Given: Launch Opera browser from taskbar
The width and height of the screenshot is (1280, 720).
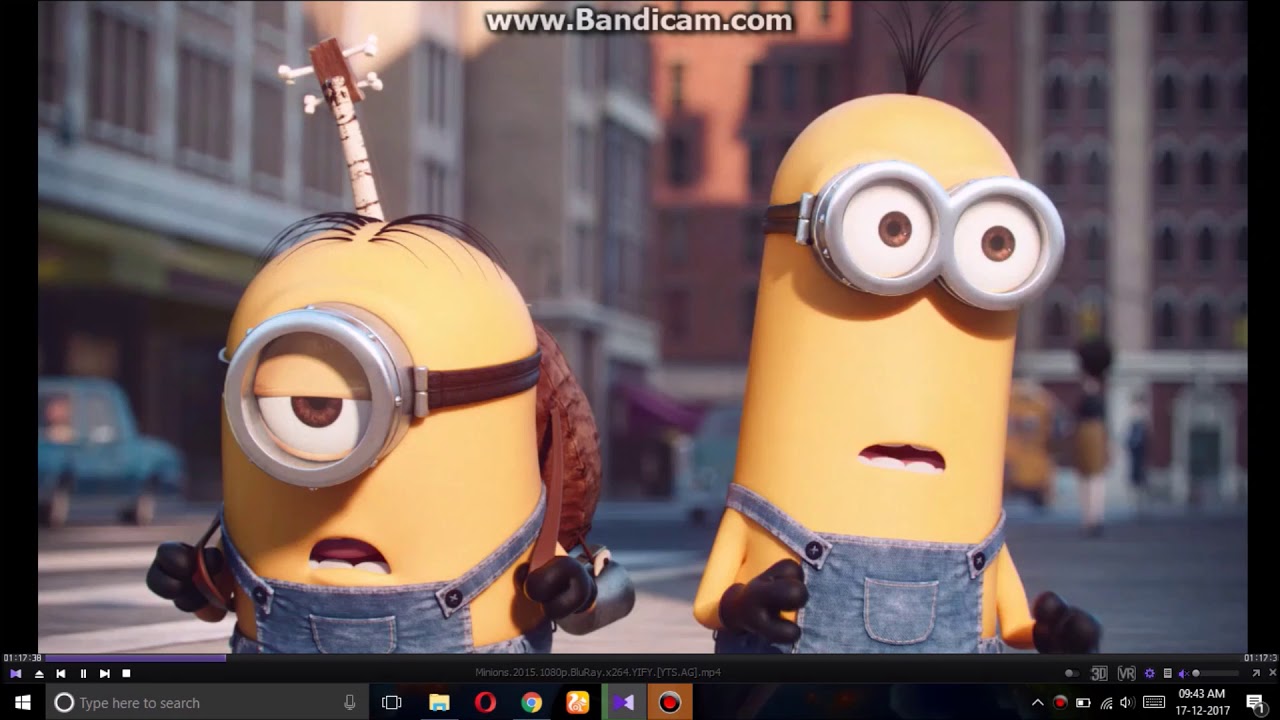Looking at the screenshot, I should [485, 703].
